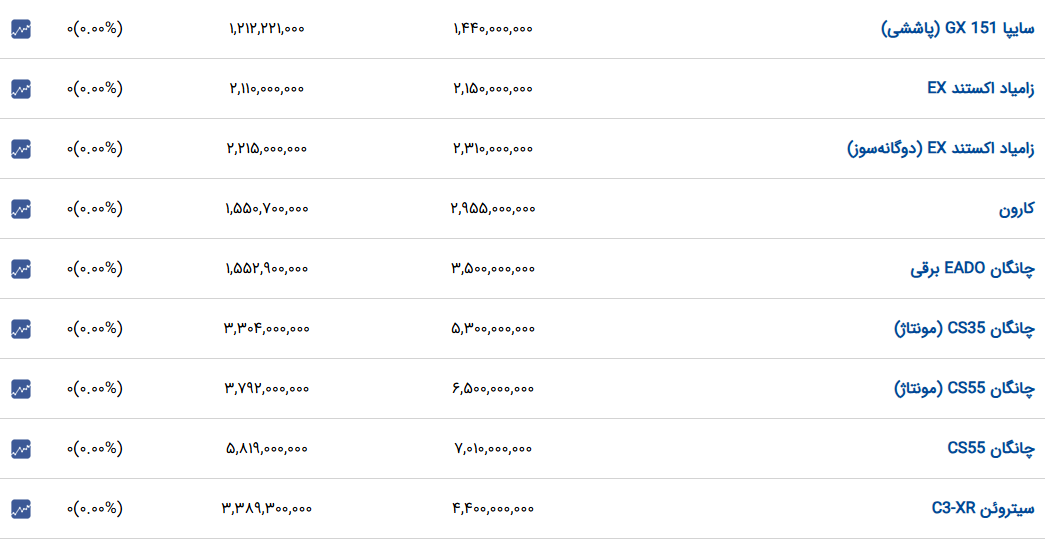Open chart icon for زامیاد اکستند EX row

(21, 89)
